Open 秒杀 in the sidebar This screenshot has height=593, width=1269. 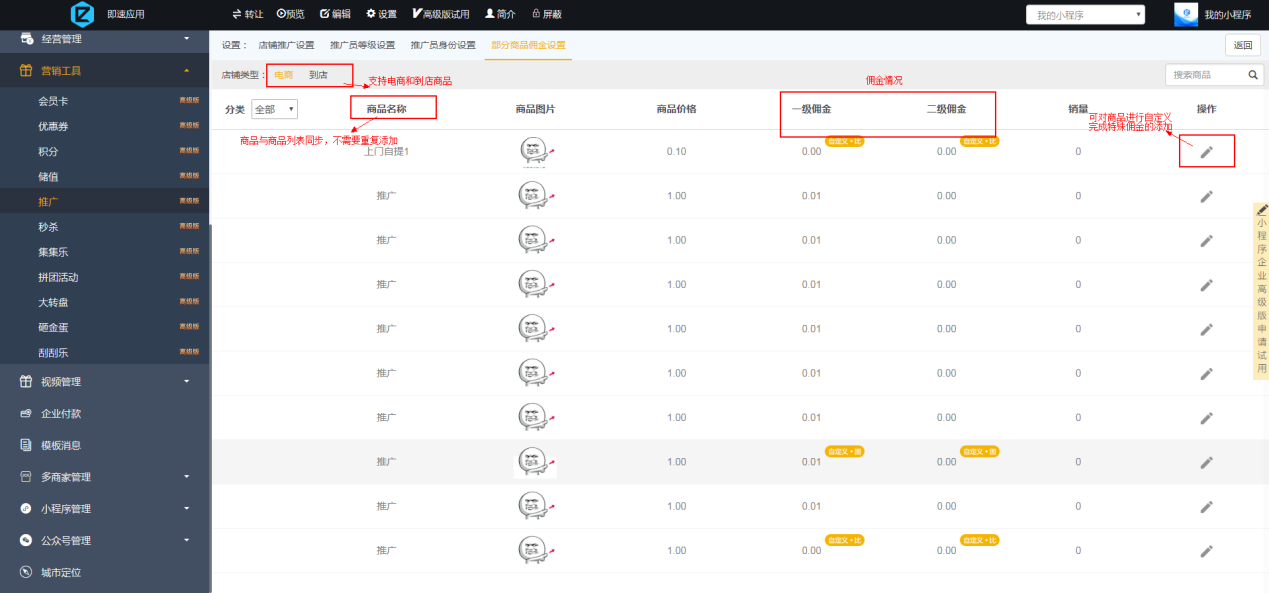pos(48,227)
